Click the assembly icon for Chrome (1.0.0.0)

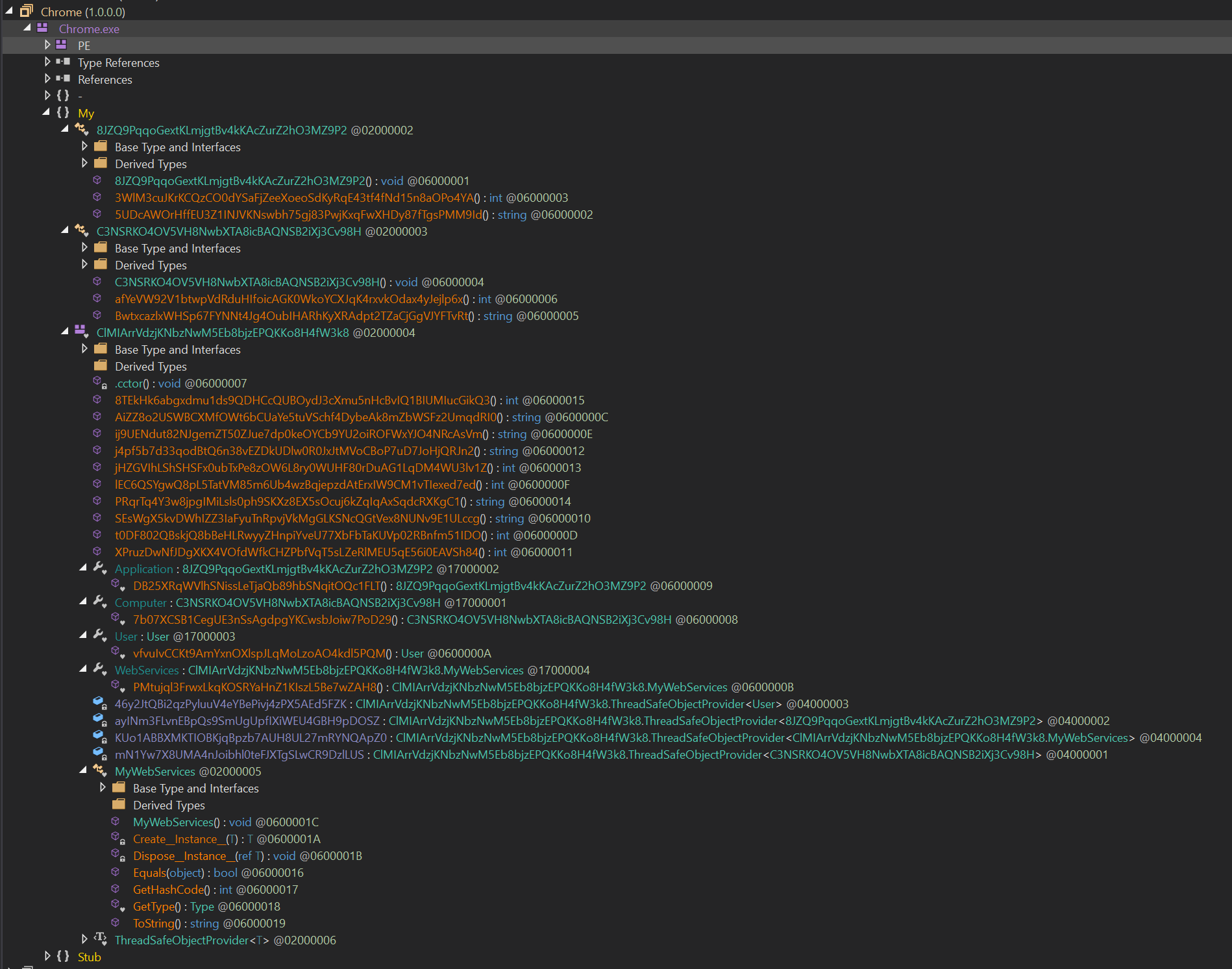click(26, 11)
